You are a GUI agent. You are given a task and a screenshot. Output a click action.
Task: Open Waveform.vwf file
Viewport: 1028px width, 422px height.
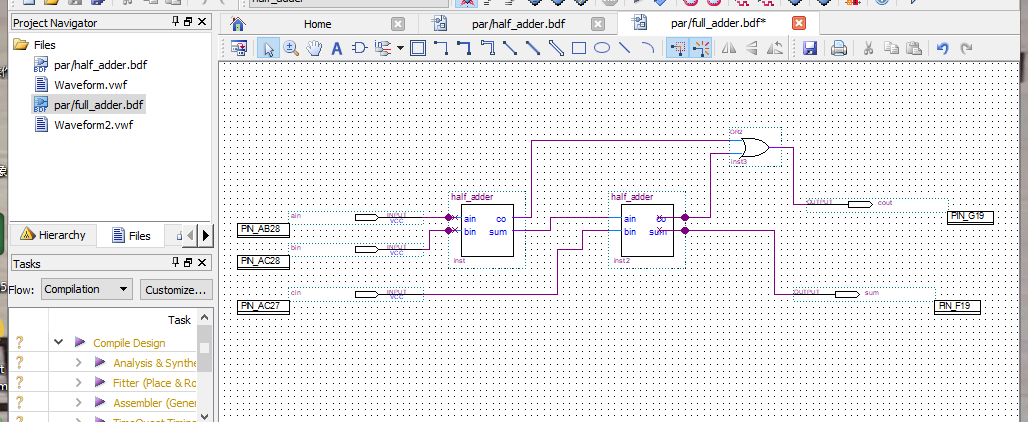90,85
